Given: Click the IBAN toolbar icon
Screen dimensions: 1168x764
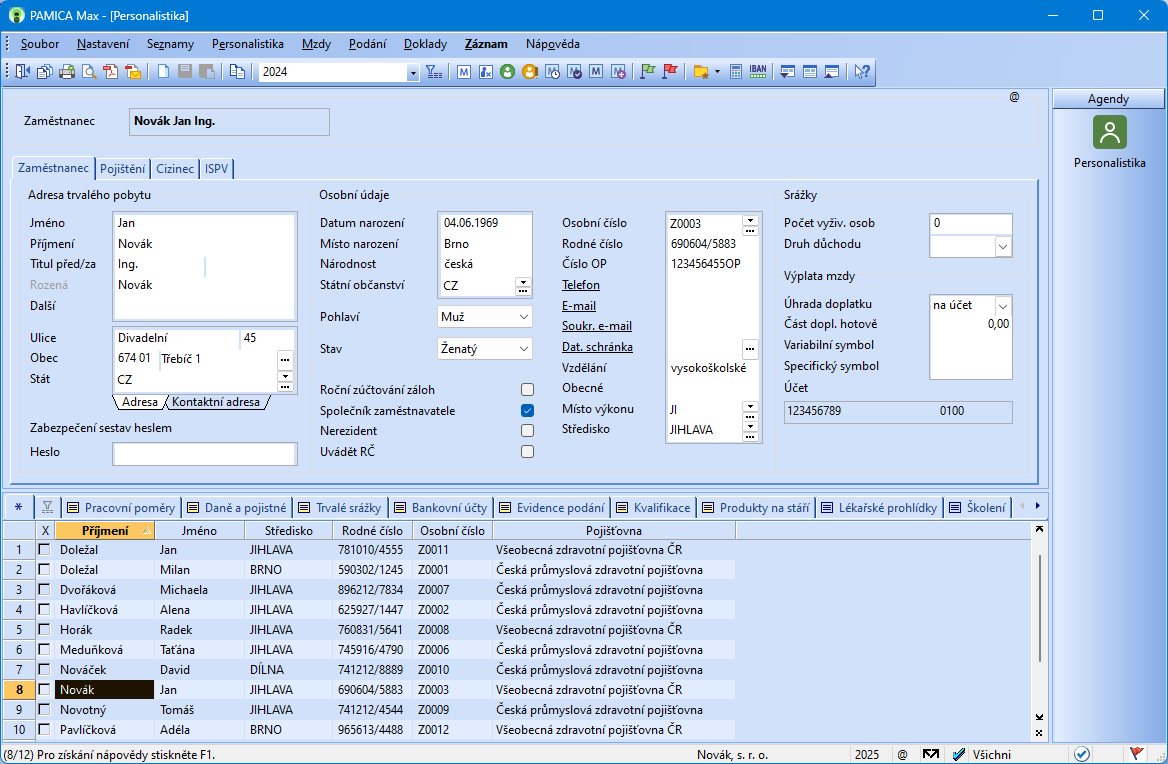Looking at the screenshot, I should coord(758,72).
